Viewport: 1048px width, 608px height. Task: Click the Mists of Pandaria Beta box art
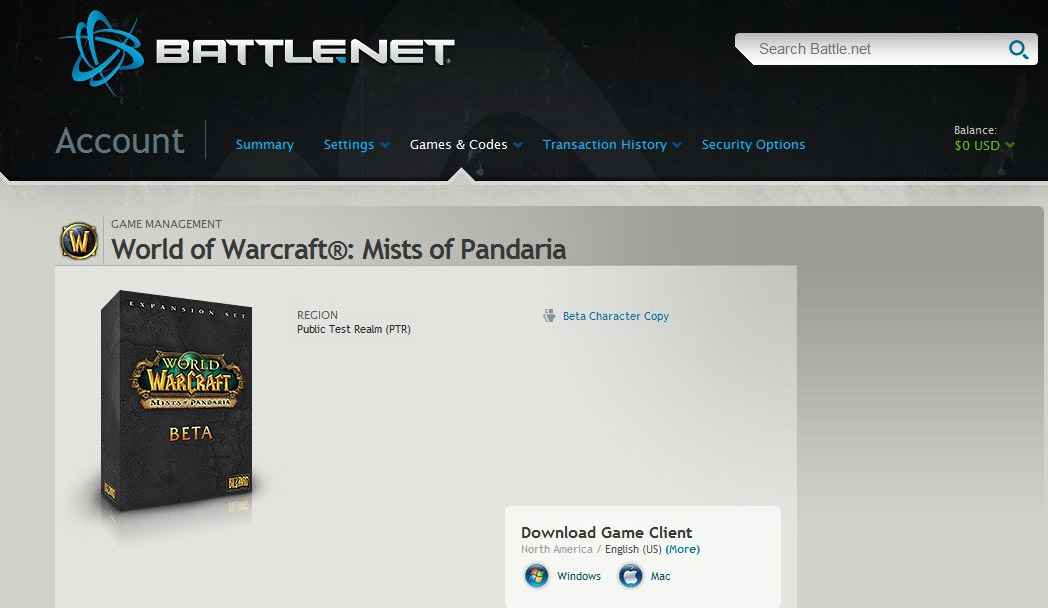pos(178,402)
